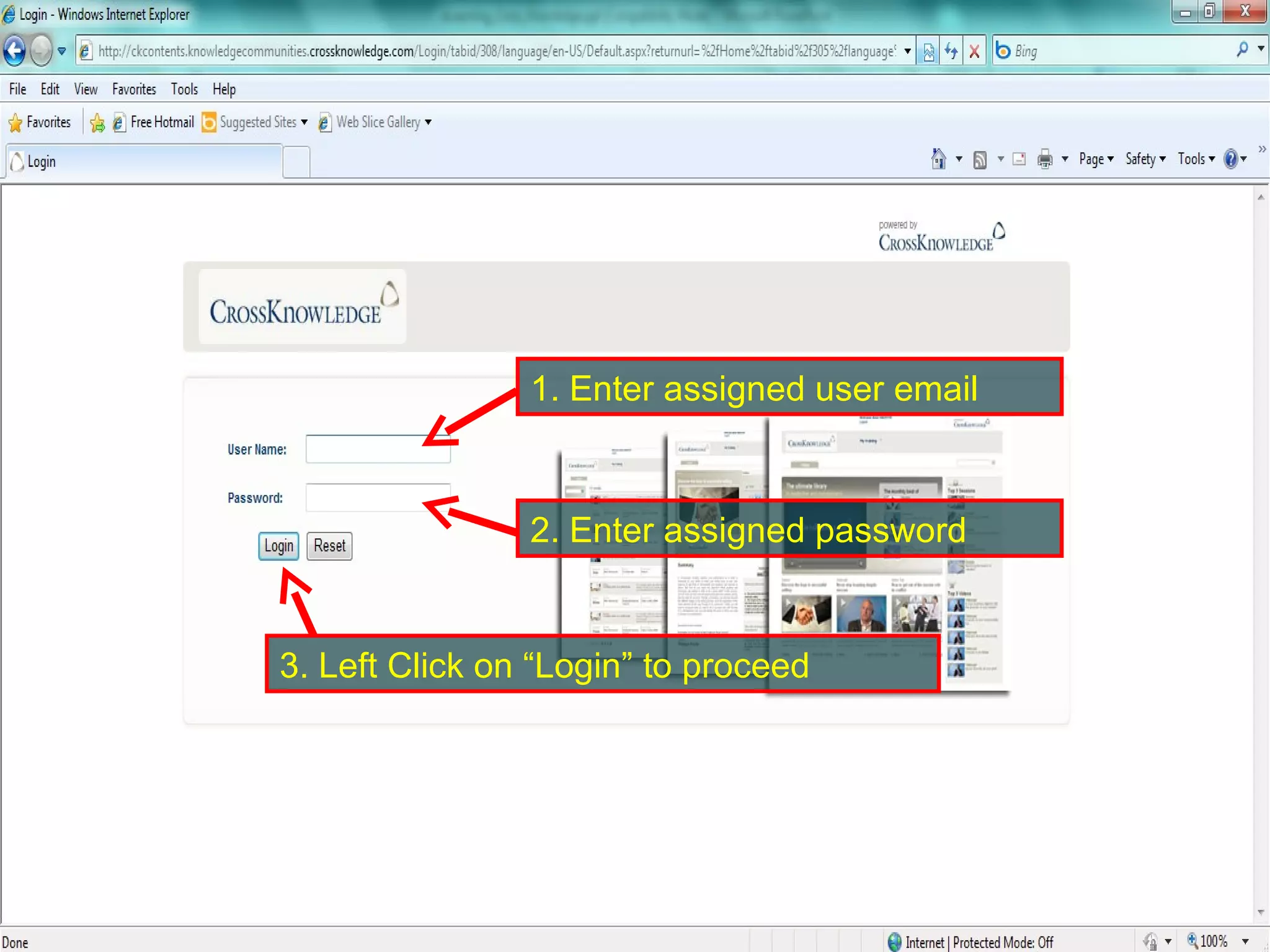This screenshot has height=952, width=1270.
Task: Click the powered by CrossKnowledge logo
Action: point(941,236)
